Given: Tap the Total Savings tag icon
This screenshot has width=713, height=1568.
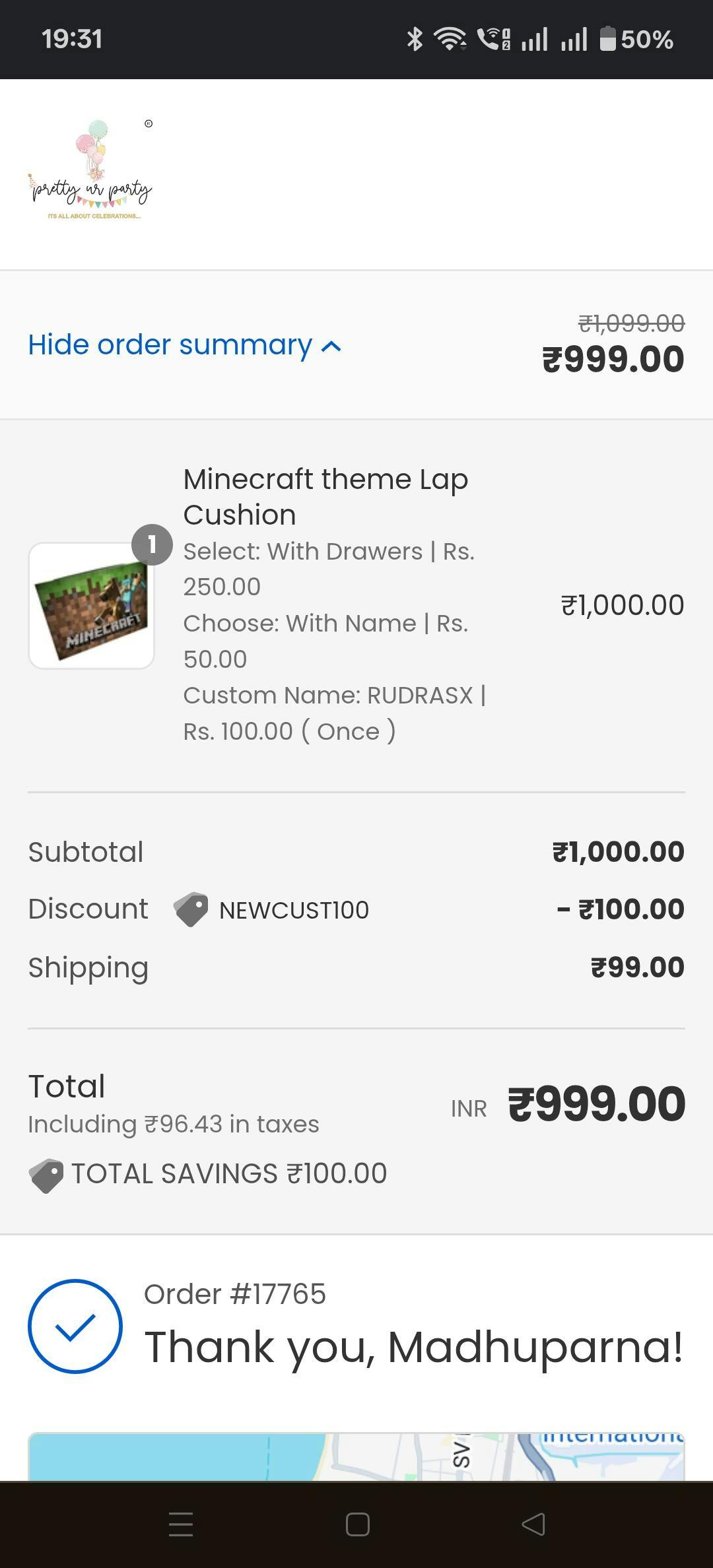Looking at the screenshot, I should [x=46, y=1175].
